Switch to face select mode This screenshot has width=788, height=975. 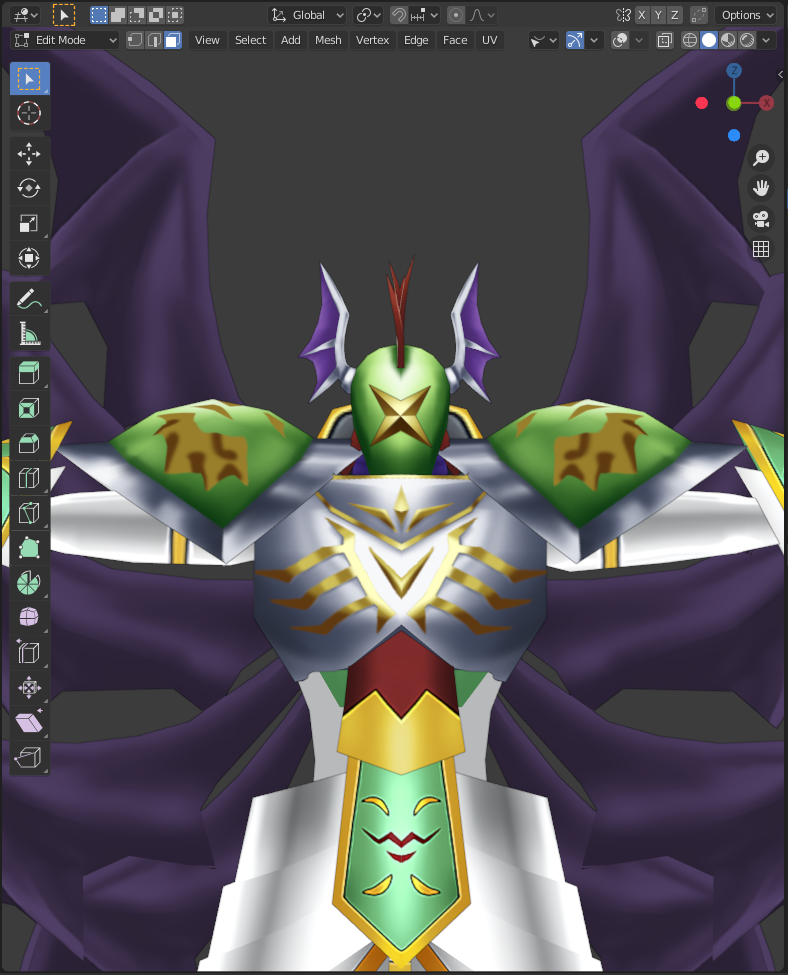pyautogui.click(x=173, y=40)
